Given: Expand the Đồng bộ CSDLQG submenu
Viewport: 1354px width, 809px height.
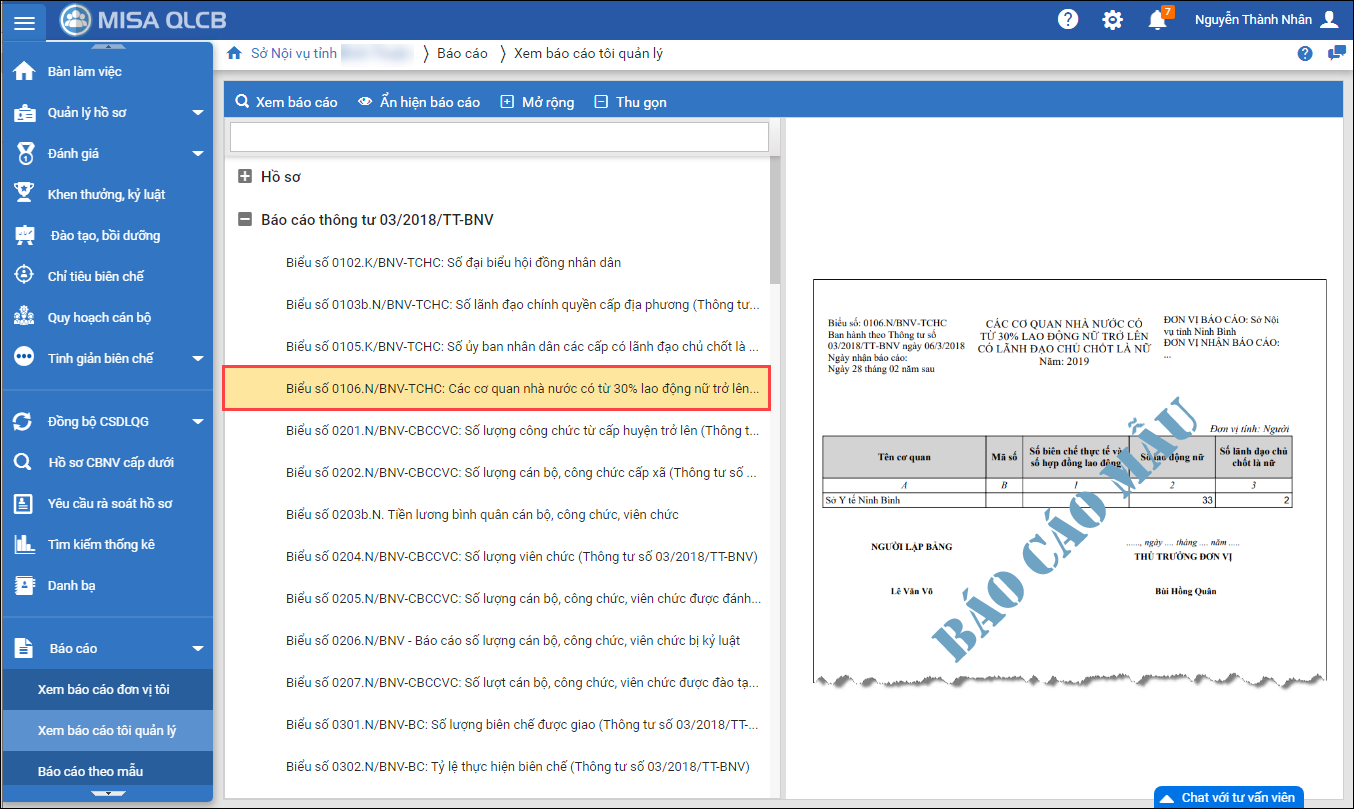Looking at the screenshot, I should (197, 422).
